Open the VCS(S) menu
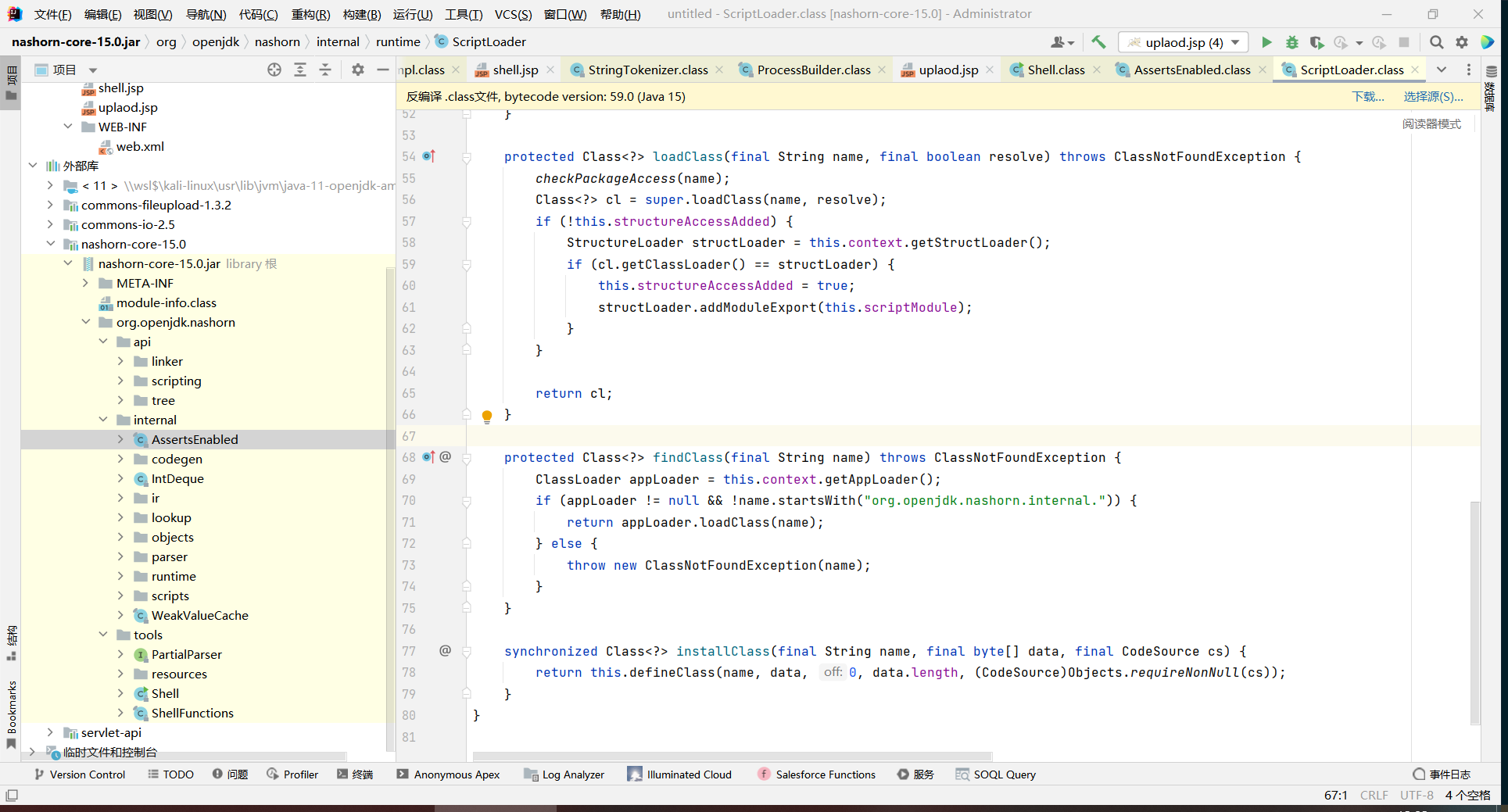Screen dimensions: 1508x812 pos(513,14)
